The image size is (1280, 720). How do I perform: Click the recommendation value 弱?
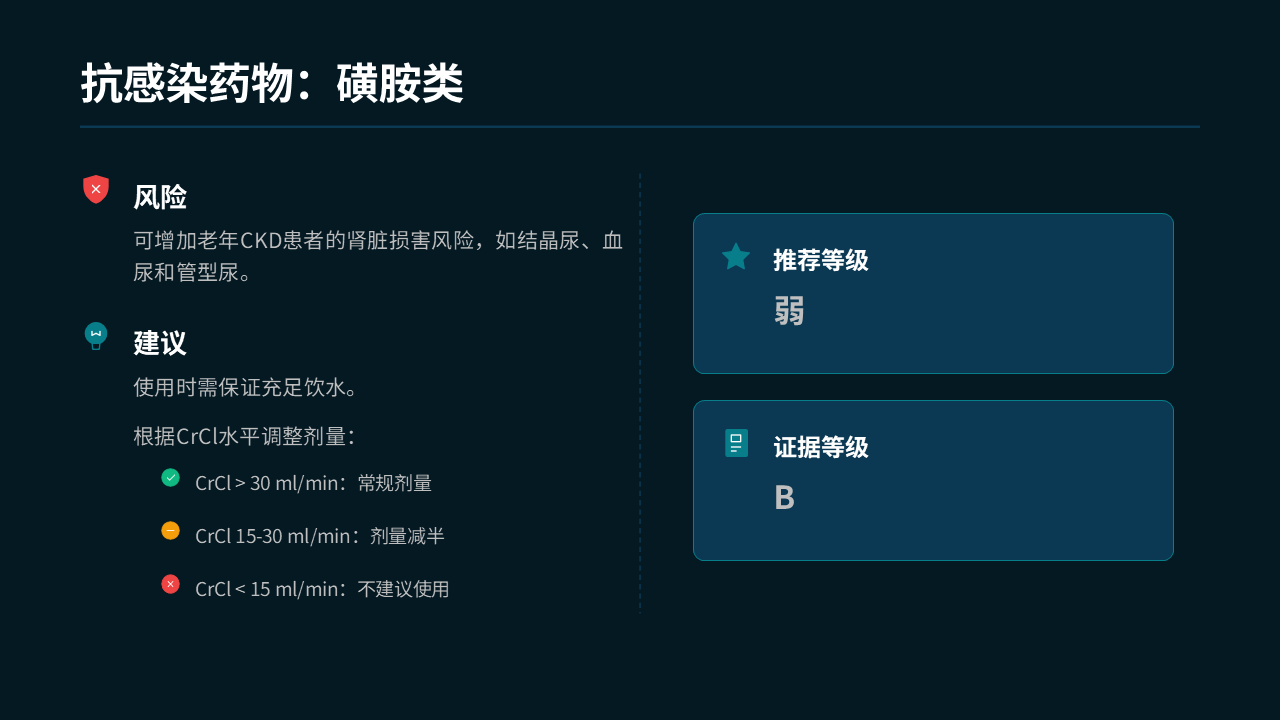(789, 310)
